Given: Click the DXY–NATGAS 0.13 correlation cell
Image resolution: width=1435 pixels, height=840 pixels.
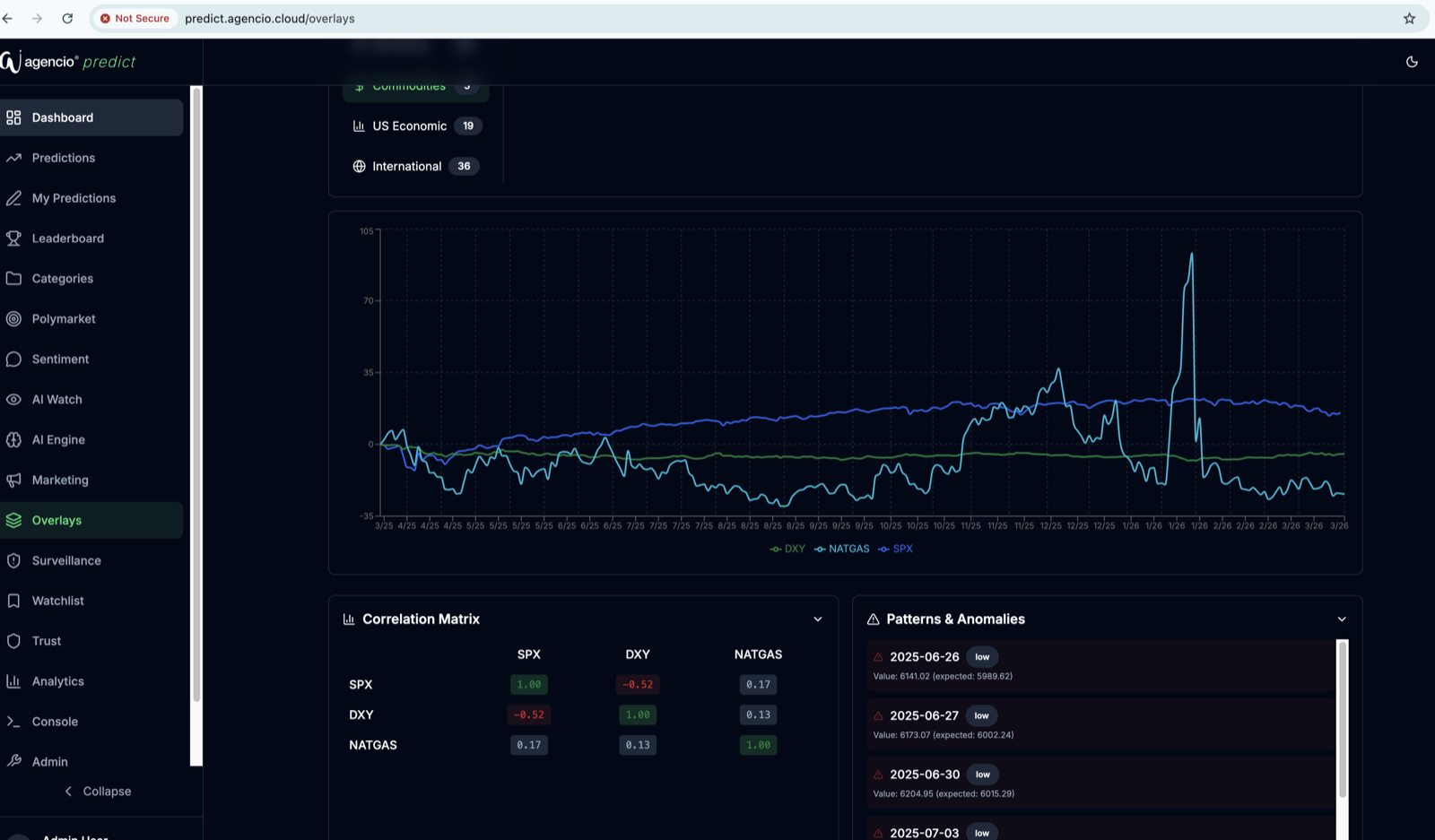Looking at the screenshot, I should (758, 715).
